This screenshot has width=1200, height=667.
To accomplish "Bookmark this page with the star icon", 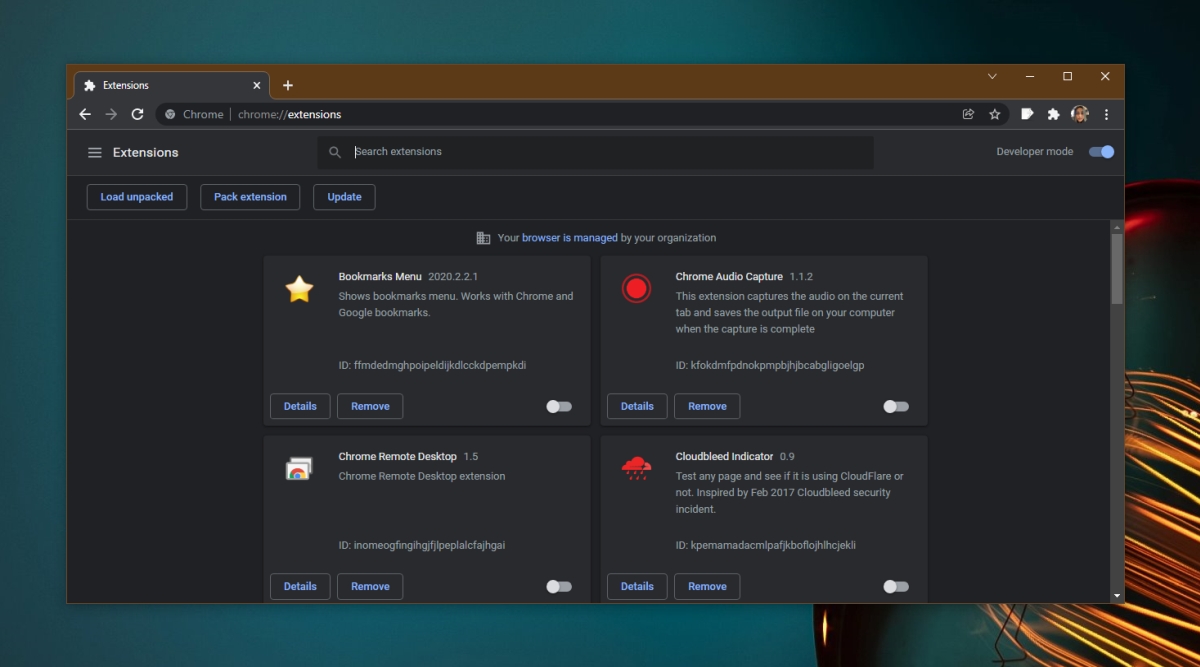I will [995, 114].
